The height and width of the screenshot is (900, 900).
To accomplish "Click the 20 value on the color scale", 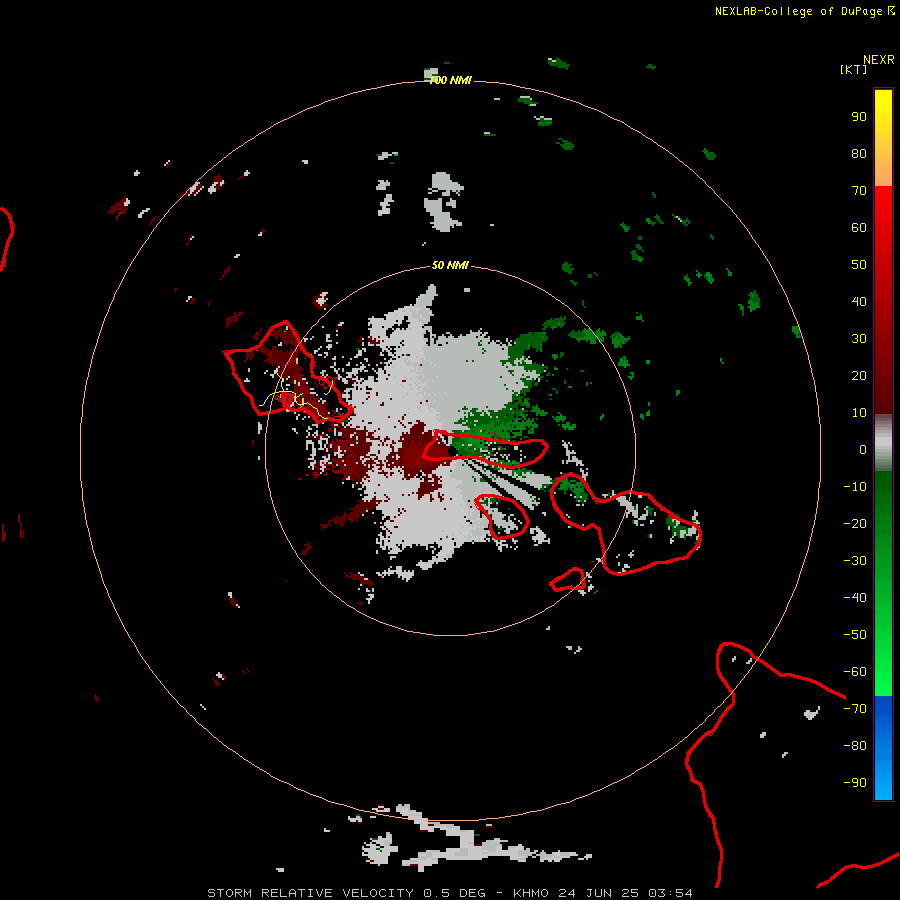I will pyautogui.click(x=859, y=375).
